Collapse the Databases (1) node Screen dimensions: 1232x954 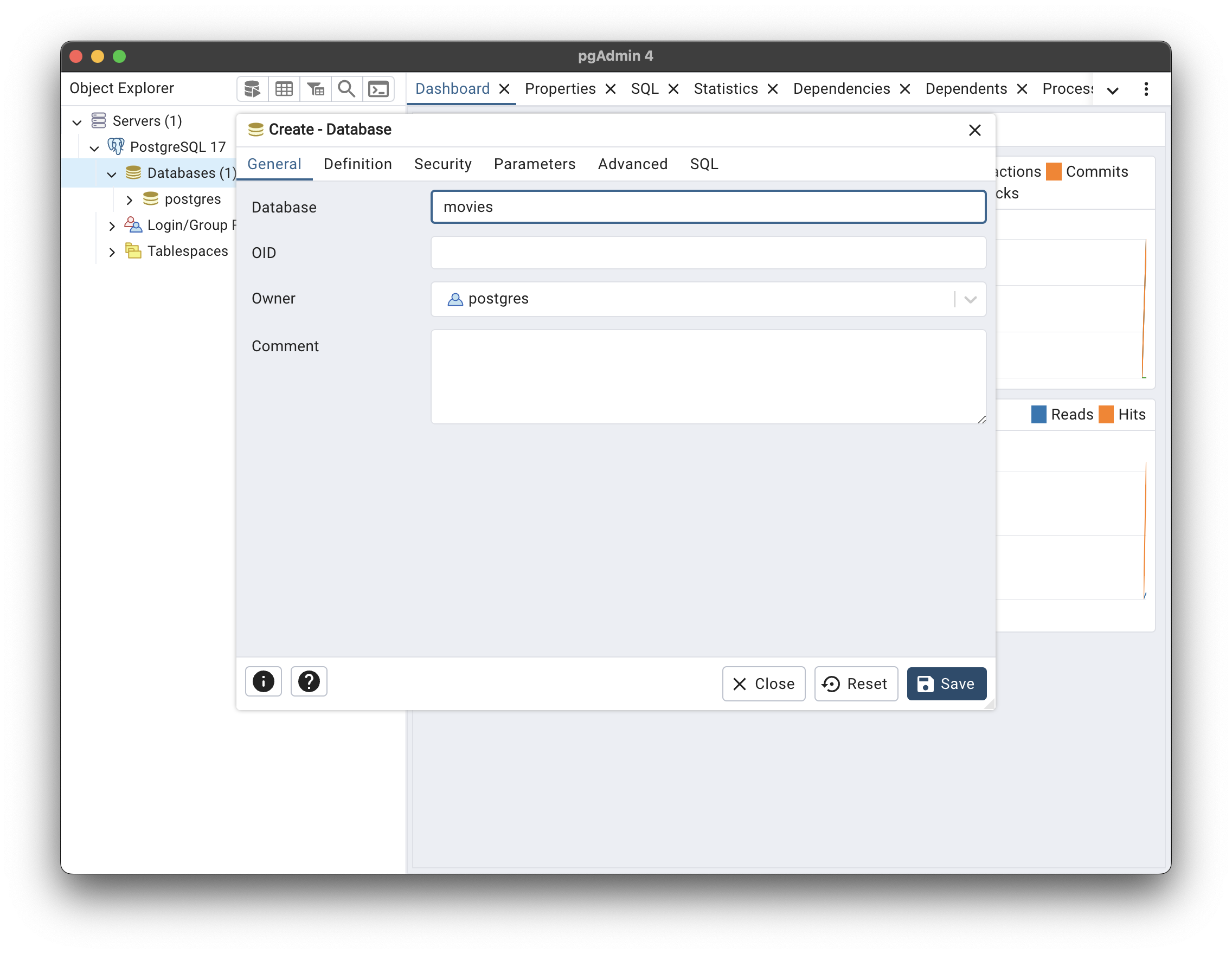click(112, 174)
